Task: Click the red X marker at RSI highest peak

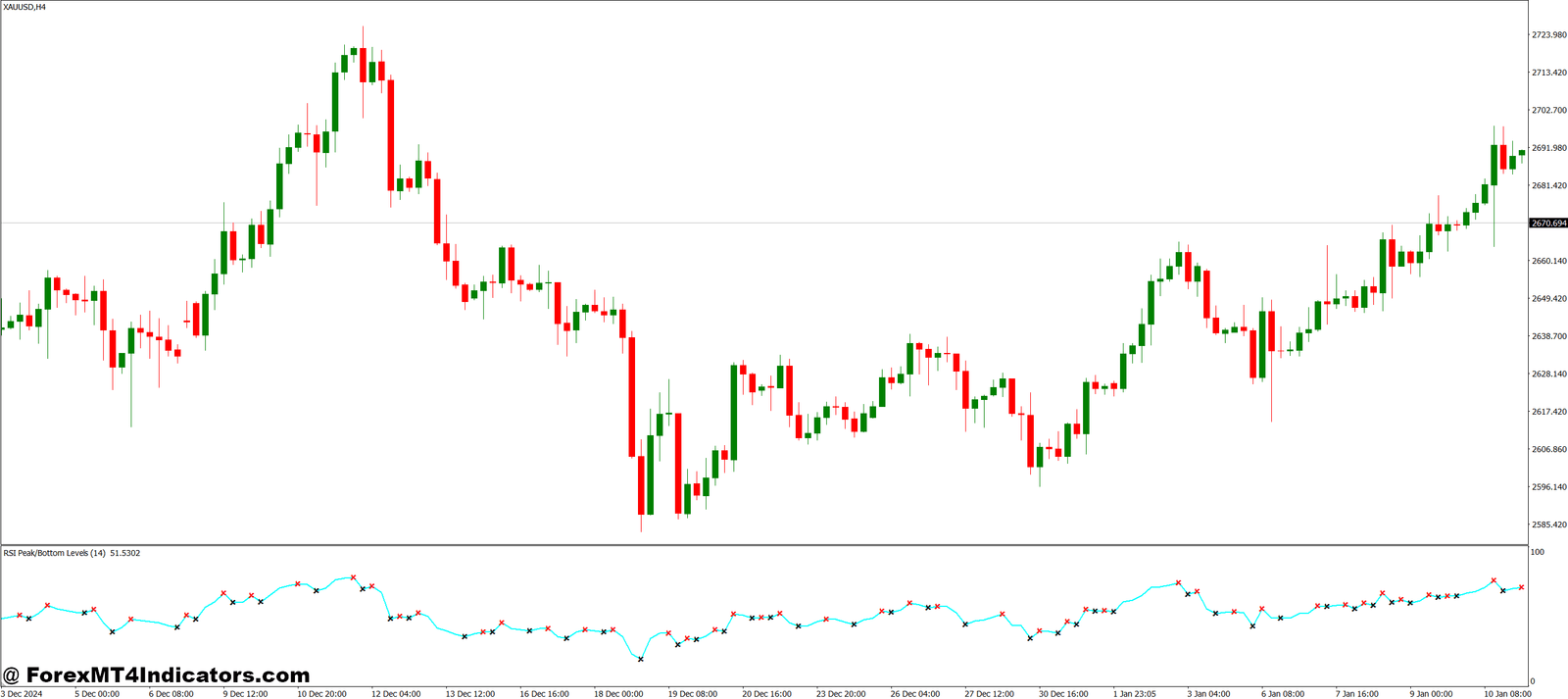Action: coord(353,577)
